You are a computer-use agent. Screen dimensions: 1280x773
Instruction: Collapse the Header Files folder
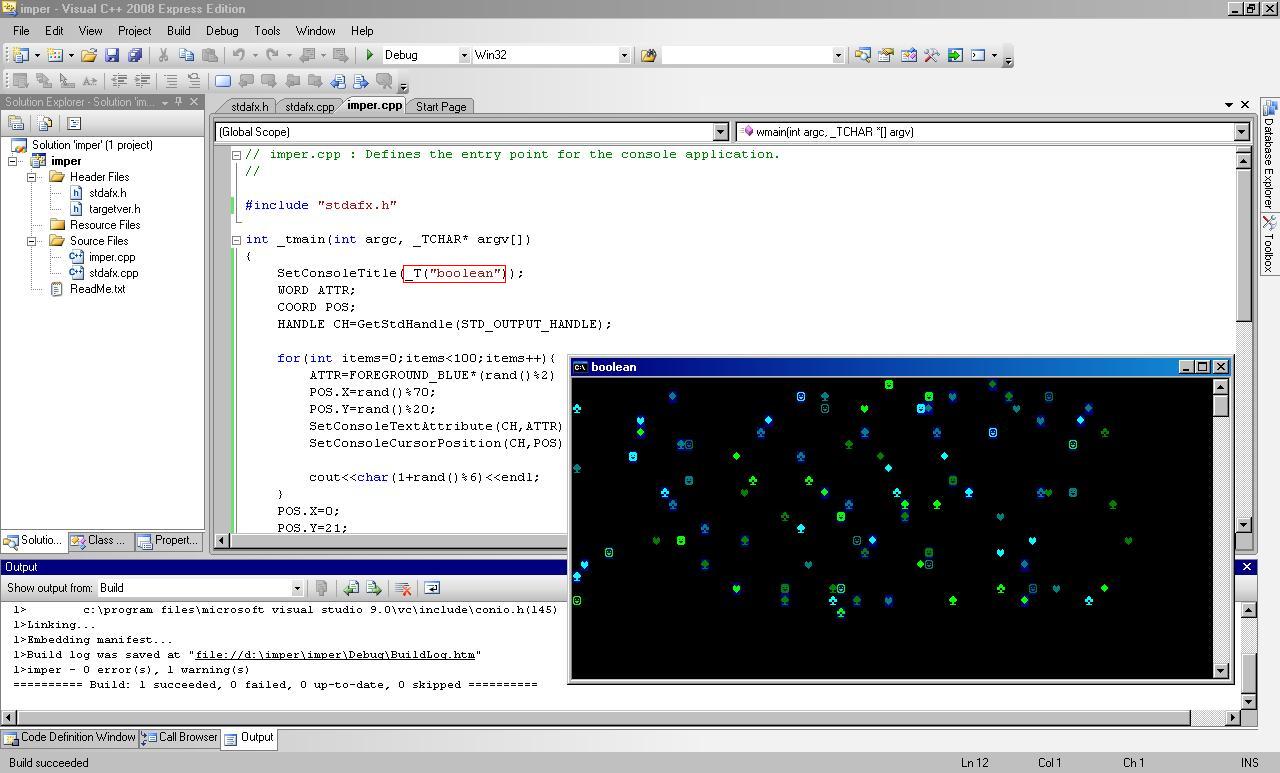click(32, 177)
